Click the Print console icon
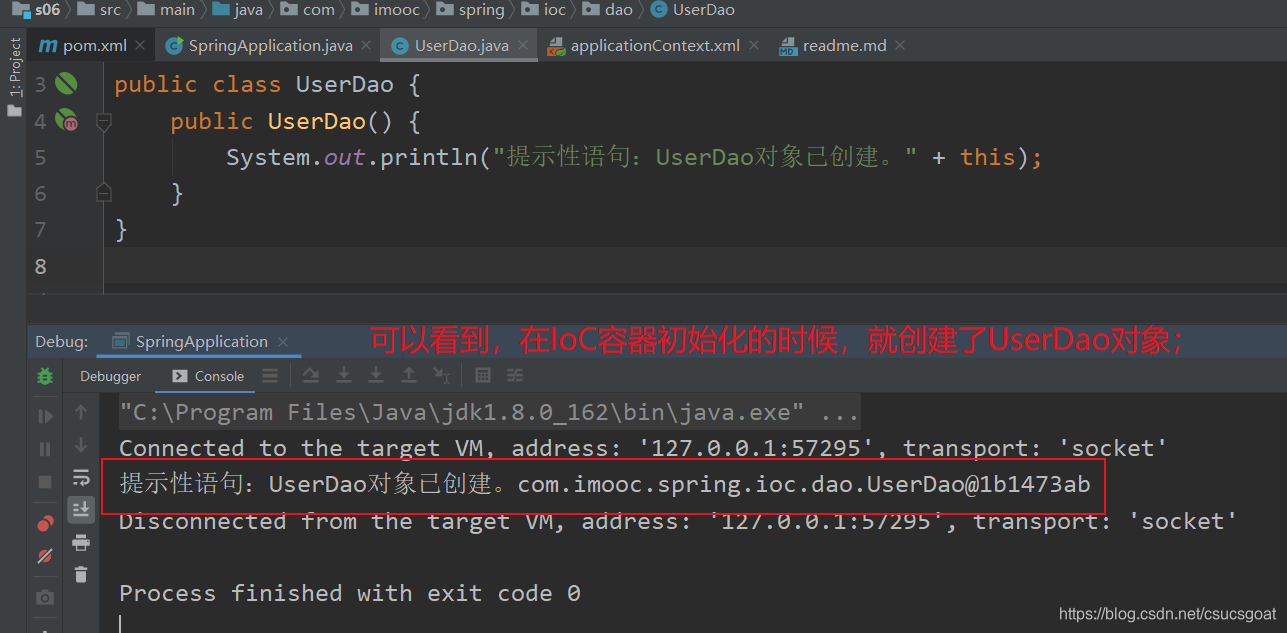The image size is (1287, 633). tap(81, 542)
